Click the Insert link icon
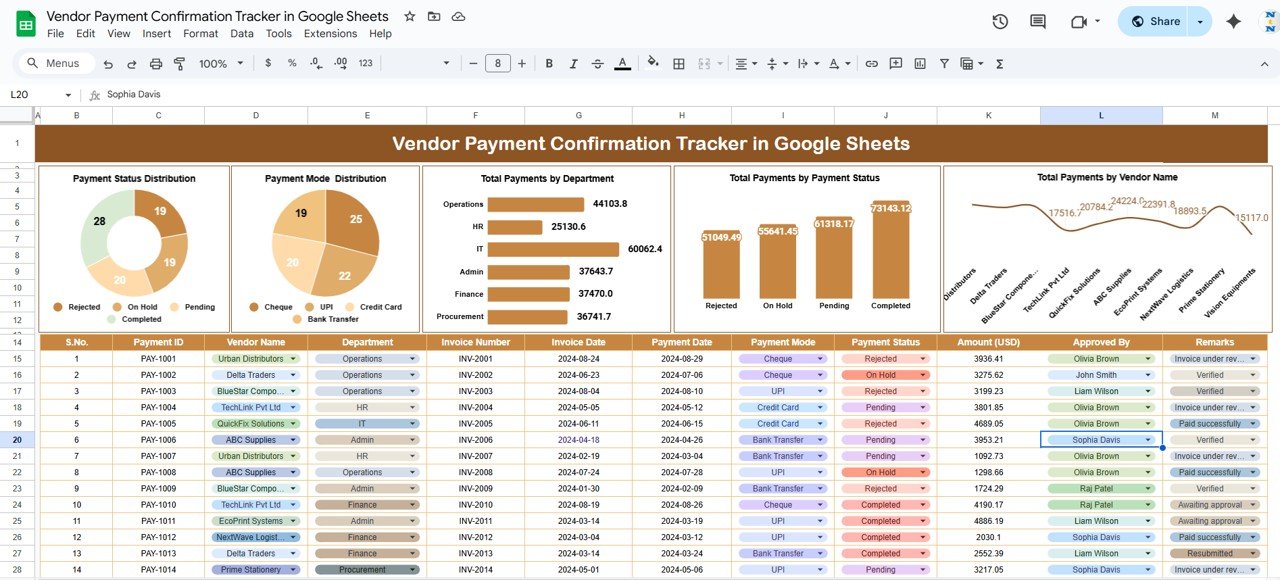The image size is (1280, 580). click(871, 64)
